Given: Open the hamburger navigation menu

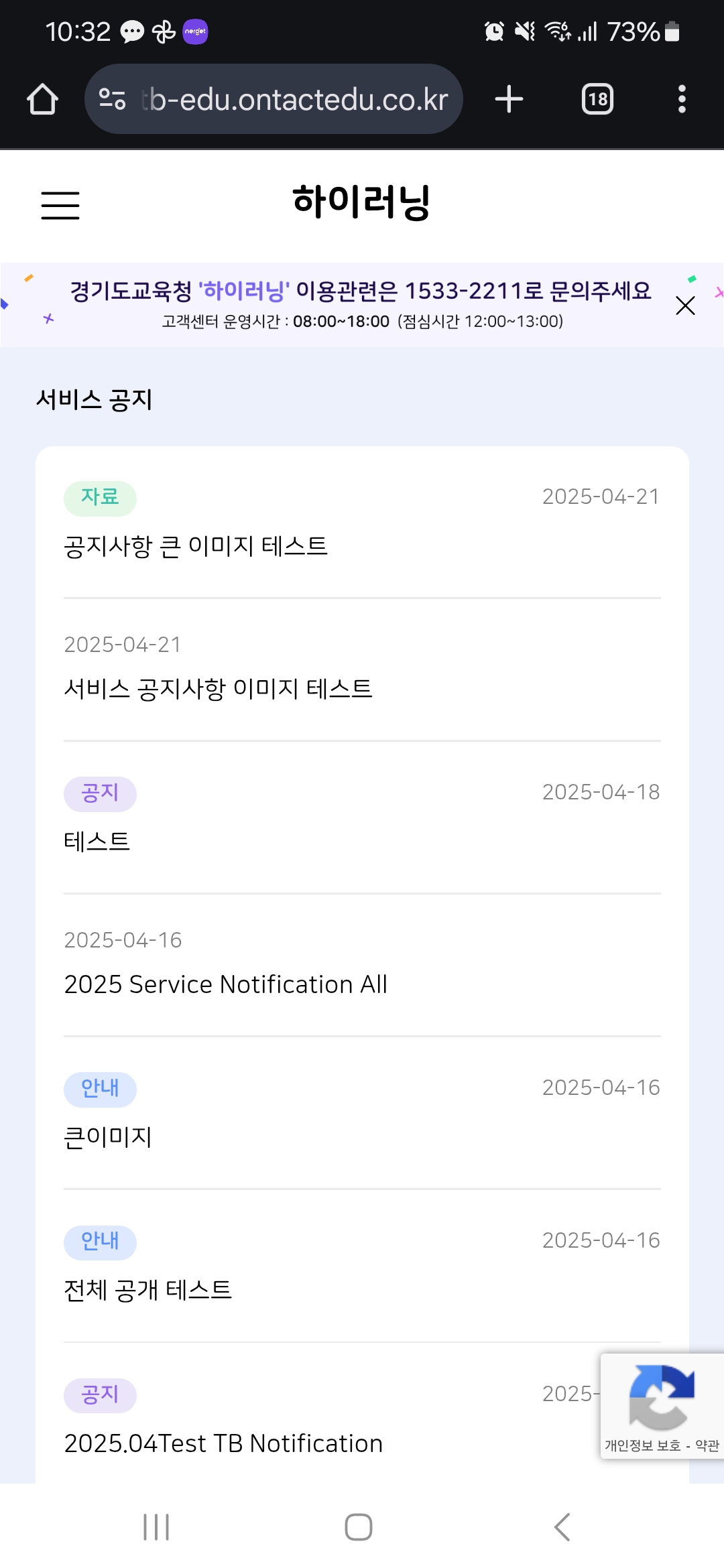Looking at the screenshot, I should click(60, 205).
